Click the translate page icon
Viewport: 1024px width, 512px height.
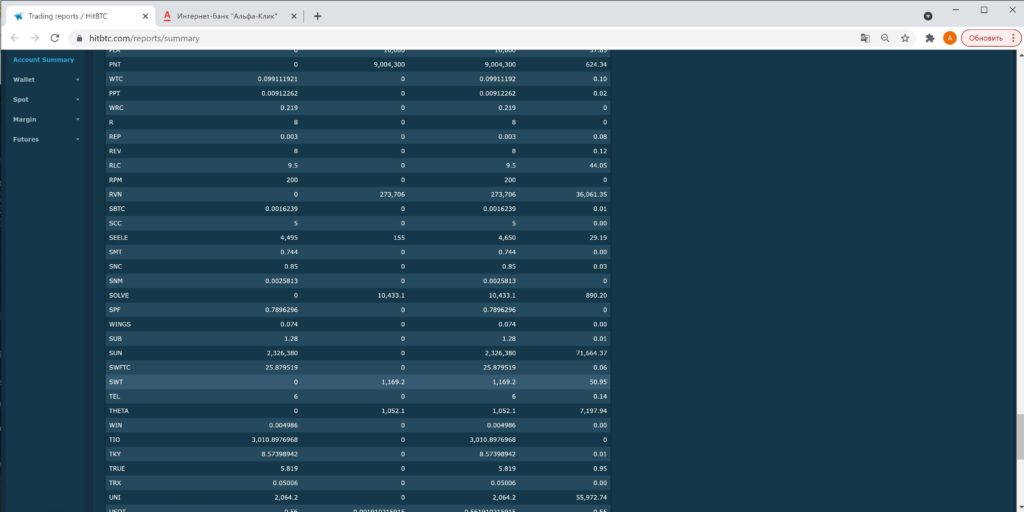click(865, 38)
